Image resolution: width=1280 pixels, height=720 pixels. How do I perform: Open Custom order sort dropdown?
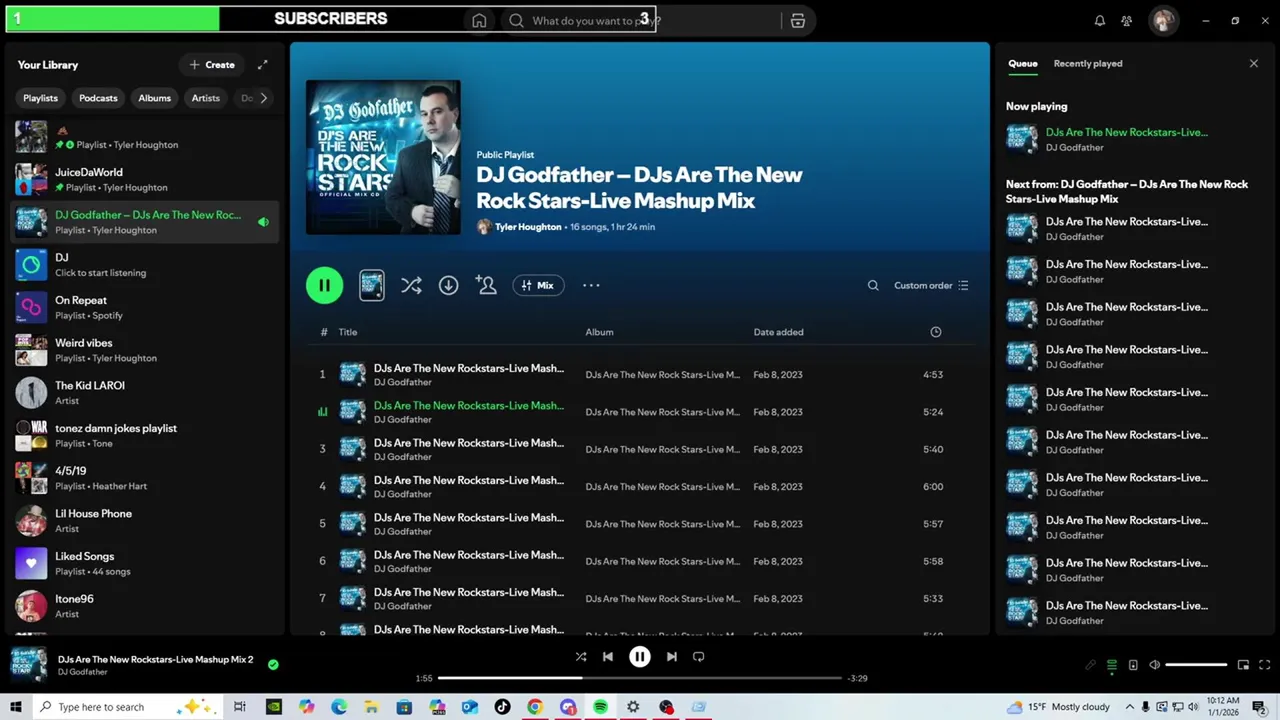tap(931, 285)
